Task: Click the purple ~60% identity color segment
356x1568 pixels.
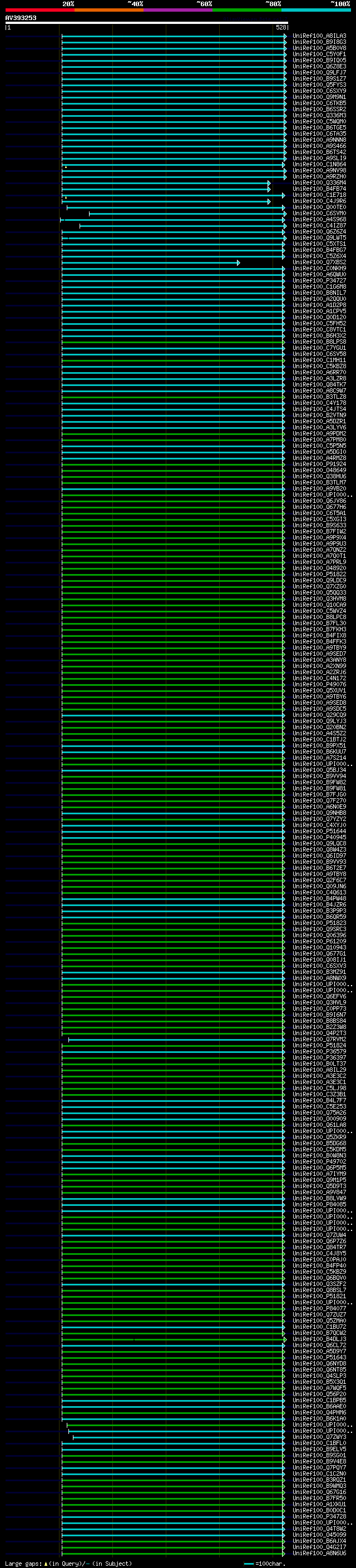Action: (x=179, y=11)
